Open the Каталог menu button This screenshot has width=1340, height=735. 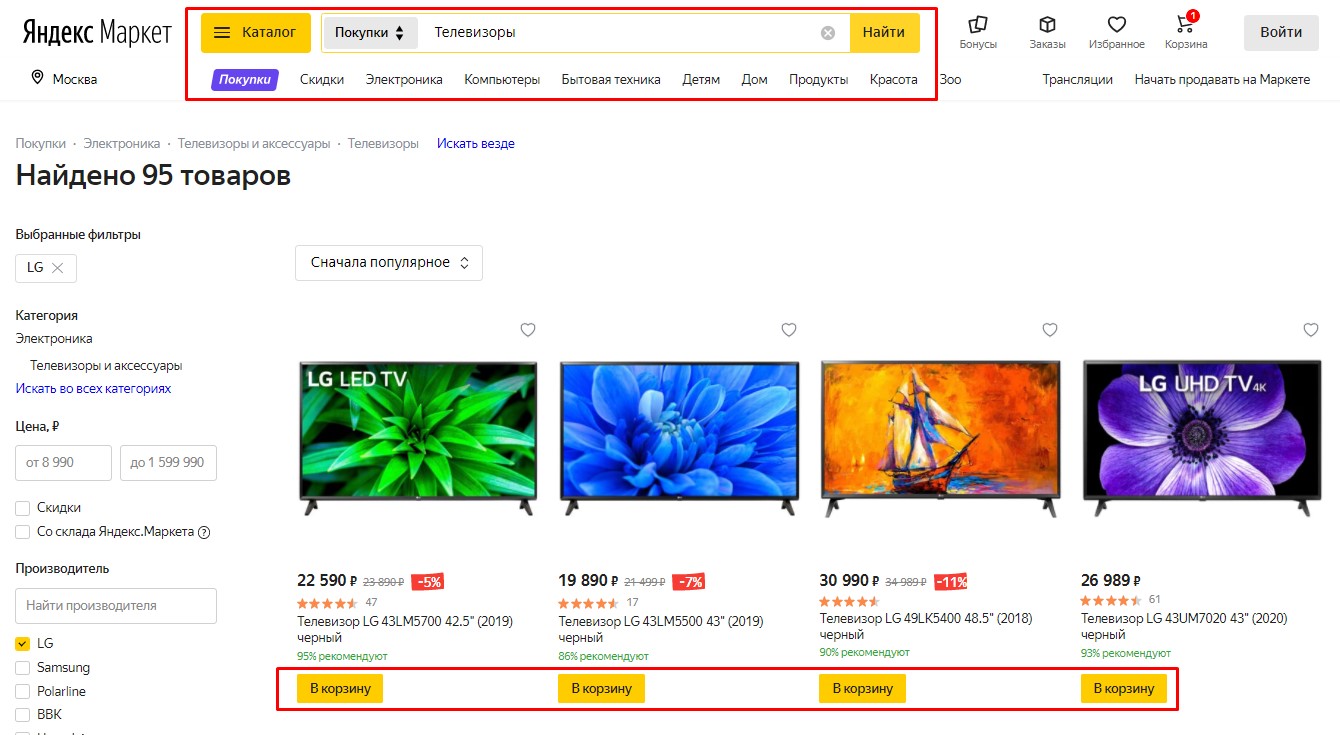(256, 33)
